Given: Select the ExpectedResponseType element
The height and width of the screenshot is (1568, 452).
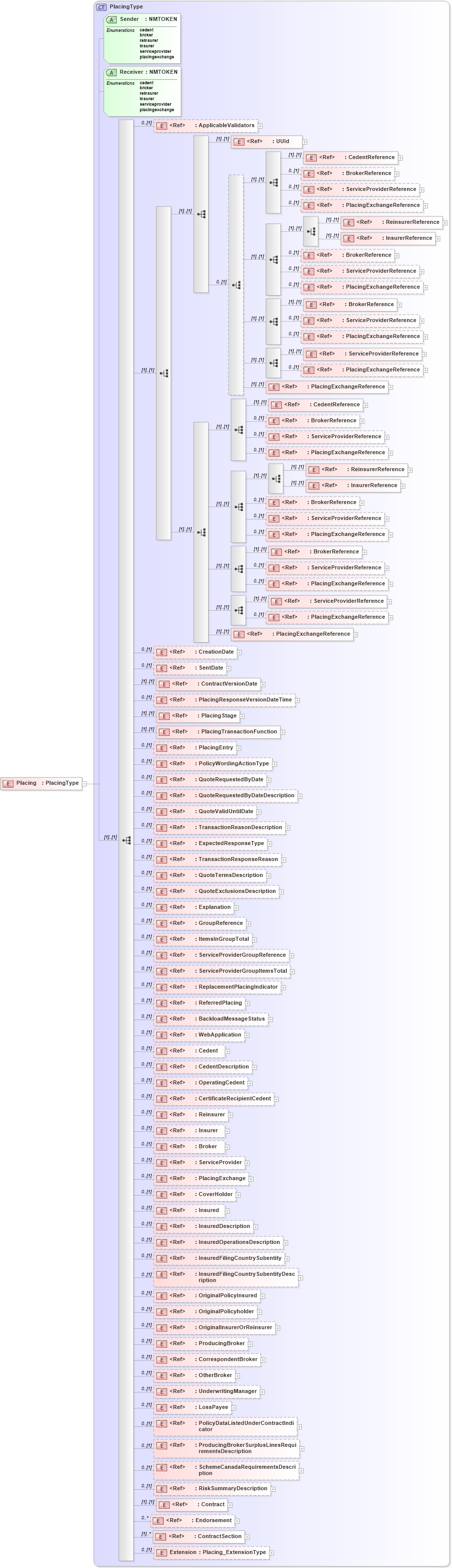Looking at the screenshot, I should click(x=211, y=844).
